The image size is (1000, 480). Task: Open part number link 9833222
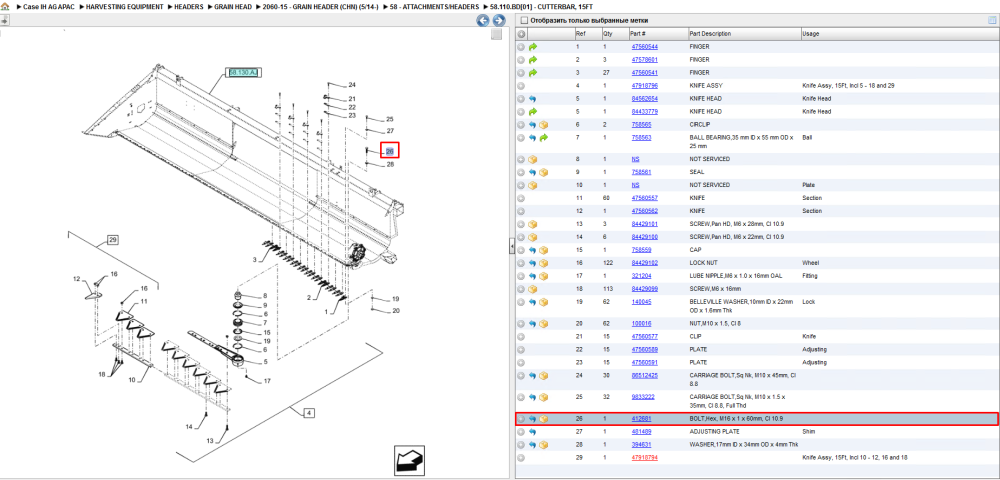click(x=643, y=397)
